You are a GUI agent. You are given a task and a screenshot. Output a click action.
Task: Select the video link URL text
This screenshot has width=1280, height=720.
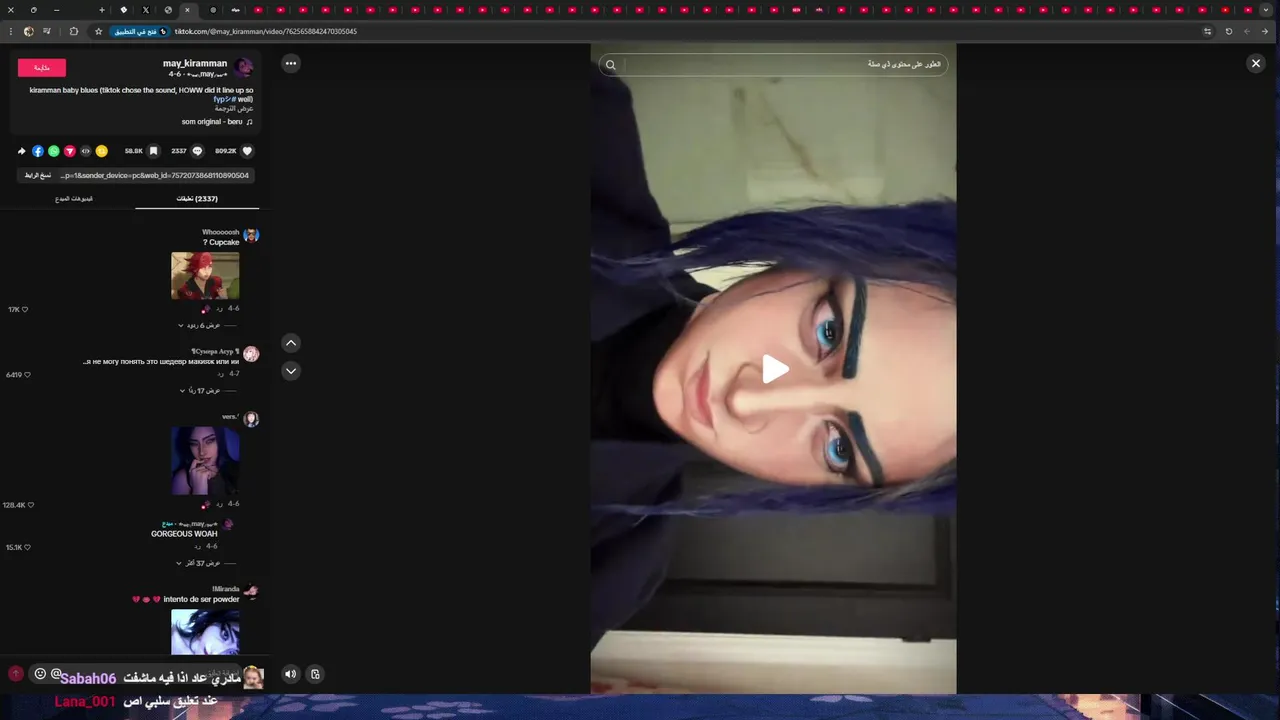(154, 175)
